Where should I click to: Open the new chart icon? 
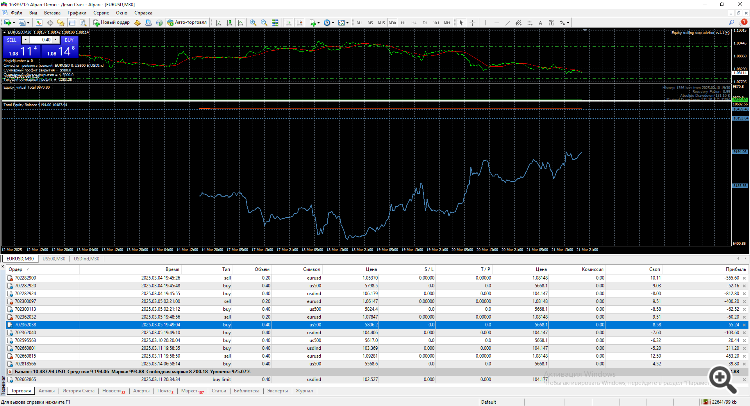(x=9, y=20)
